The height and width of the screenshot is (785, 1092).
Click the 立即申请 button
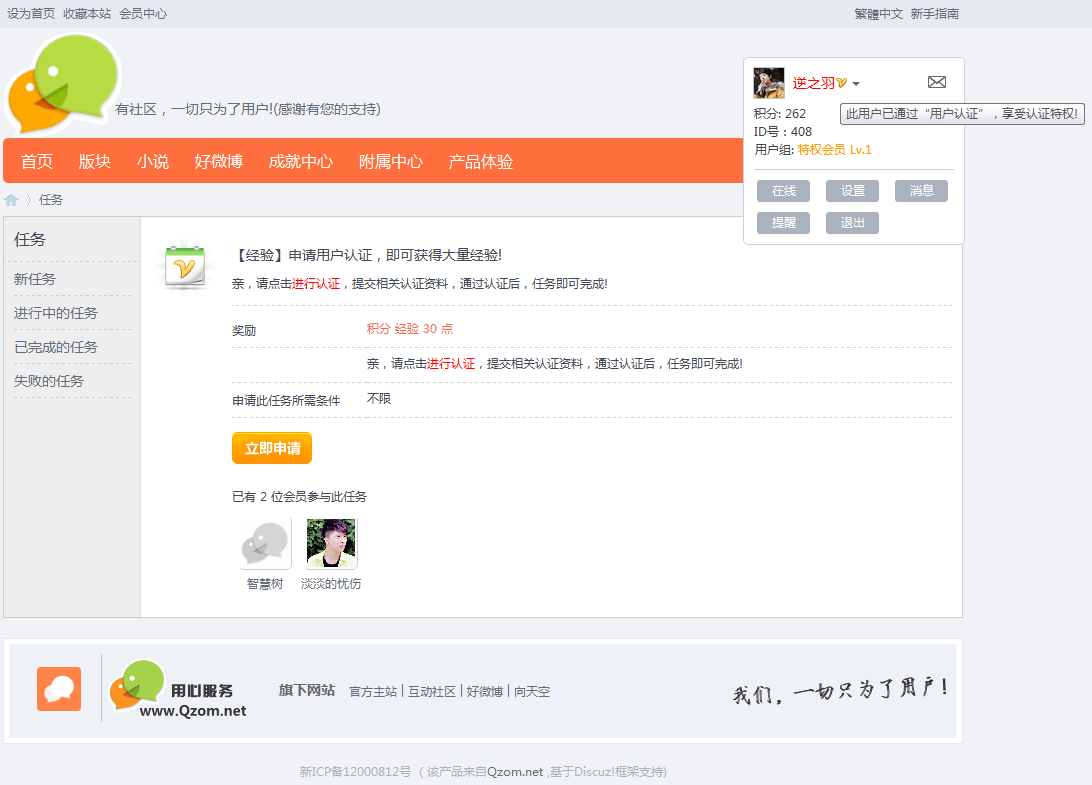(x=272, y=448)
